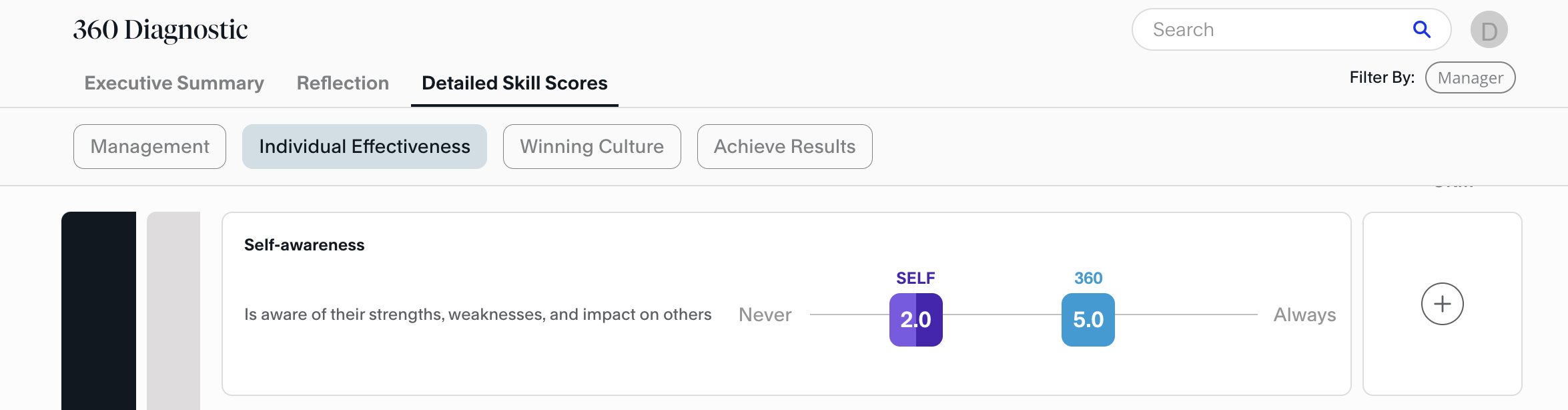Open the user avatar "D" menu
This screenshot has width=1568, height=410.
pyautogui.click(x=1489, y=30)
